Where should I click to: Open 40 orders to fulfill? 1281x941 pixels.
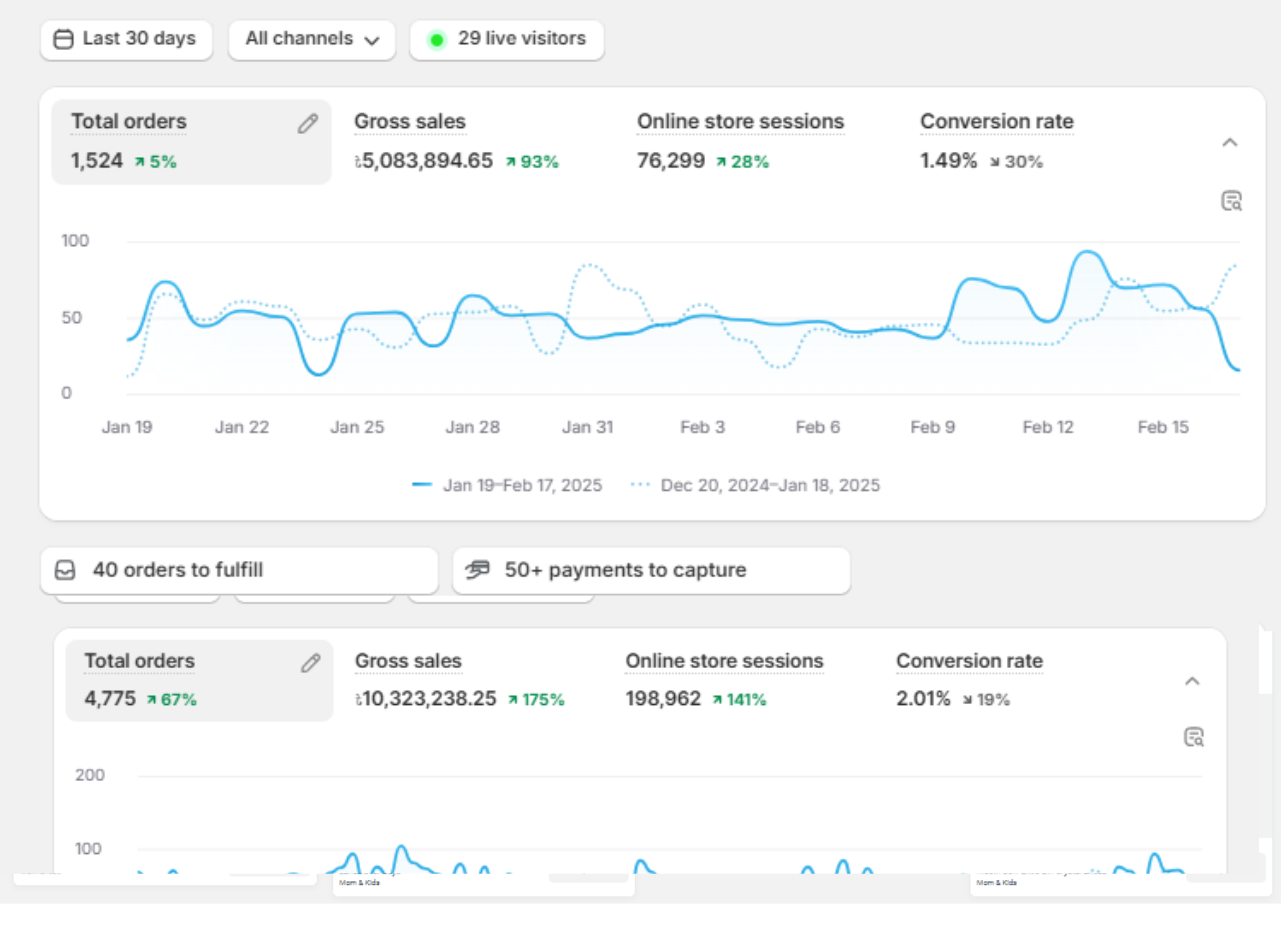[239, 570]
